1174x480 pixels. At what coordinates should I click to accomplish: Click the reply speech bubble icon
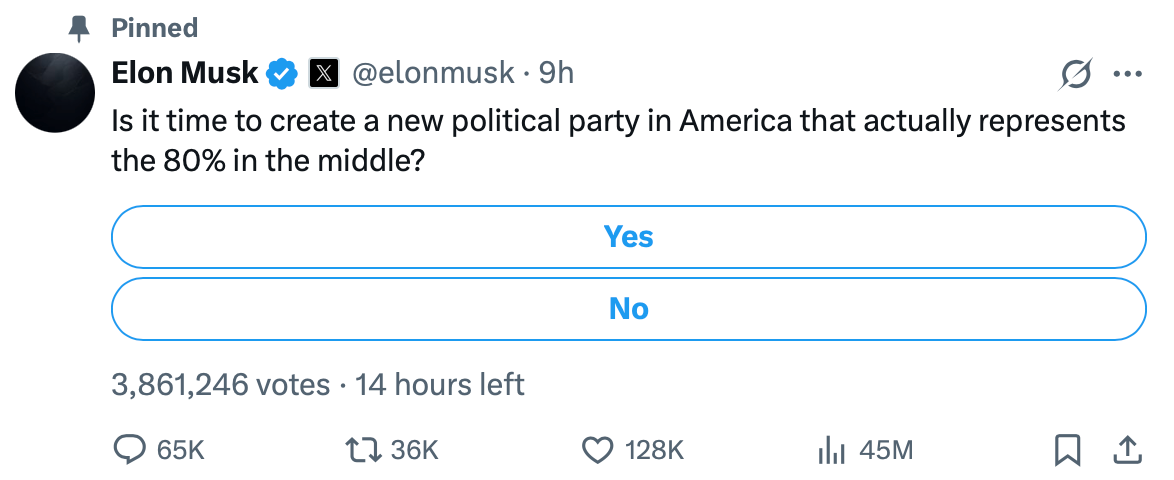point(130,451)
